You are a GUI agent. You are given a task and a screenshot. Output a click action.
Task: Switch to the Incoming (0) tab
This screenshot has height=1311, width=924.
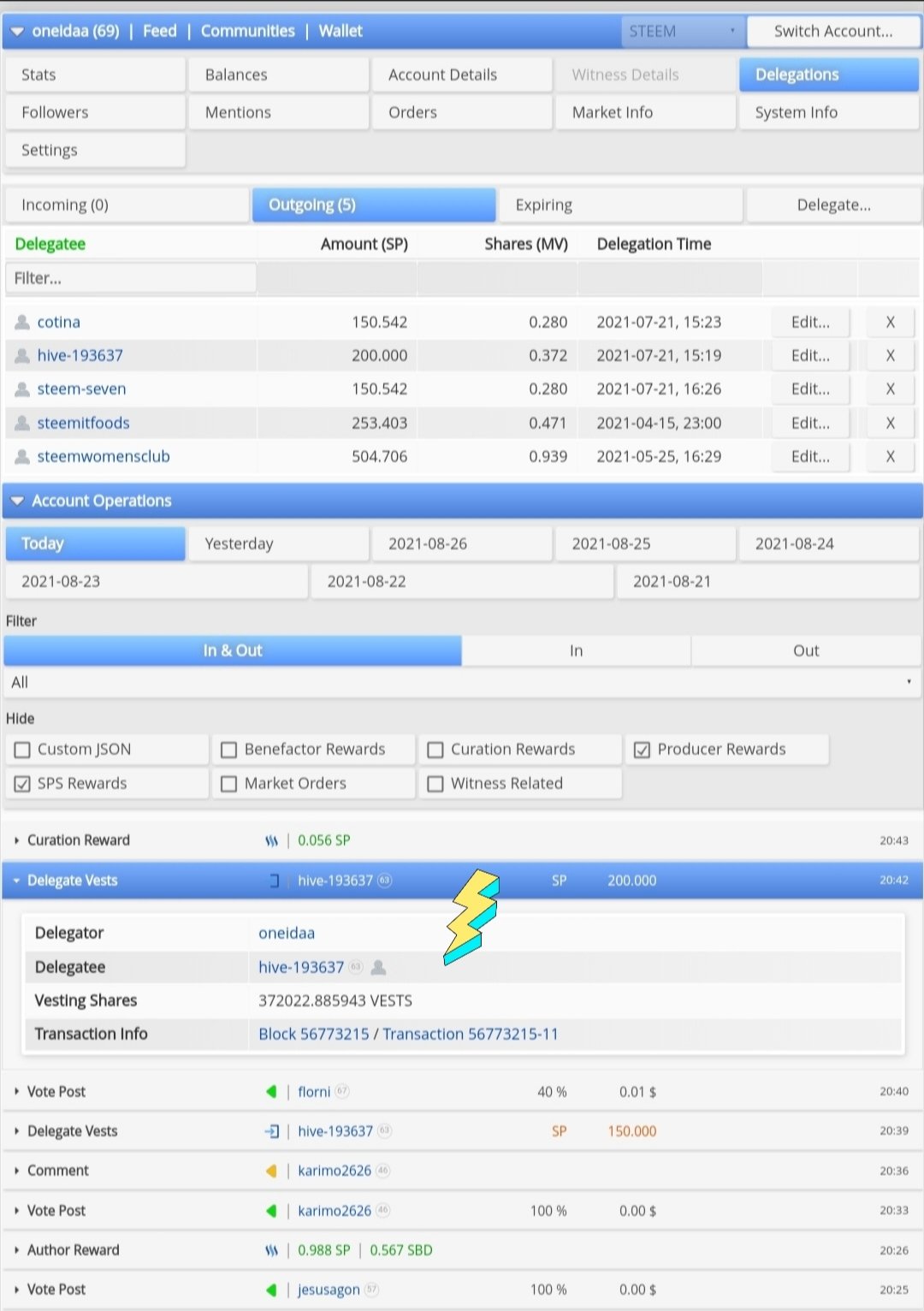(x=127, y=205)
